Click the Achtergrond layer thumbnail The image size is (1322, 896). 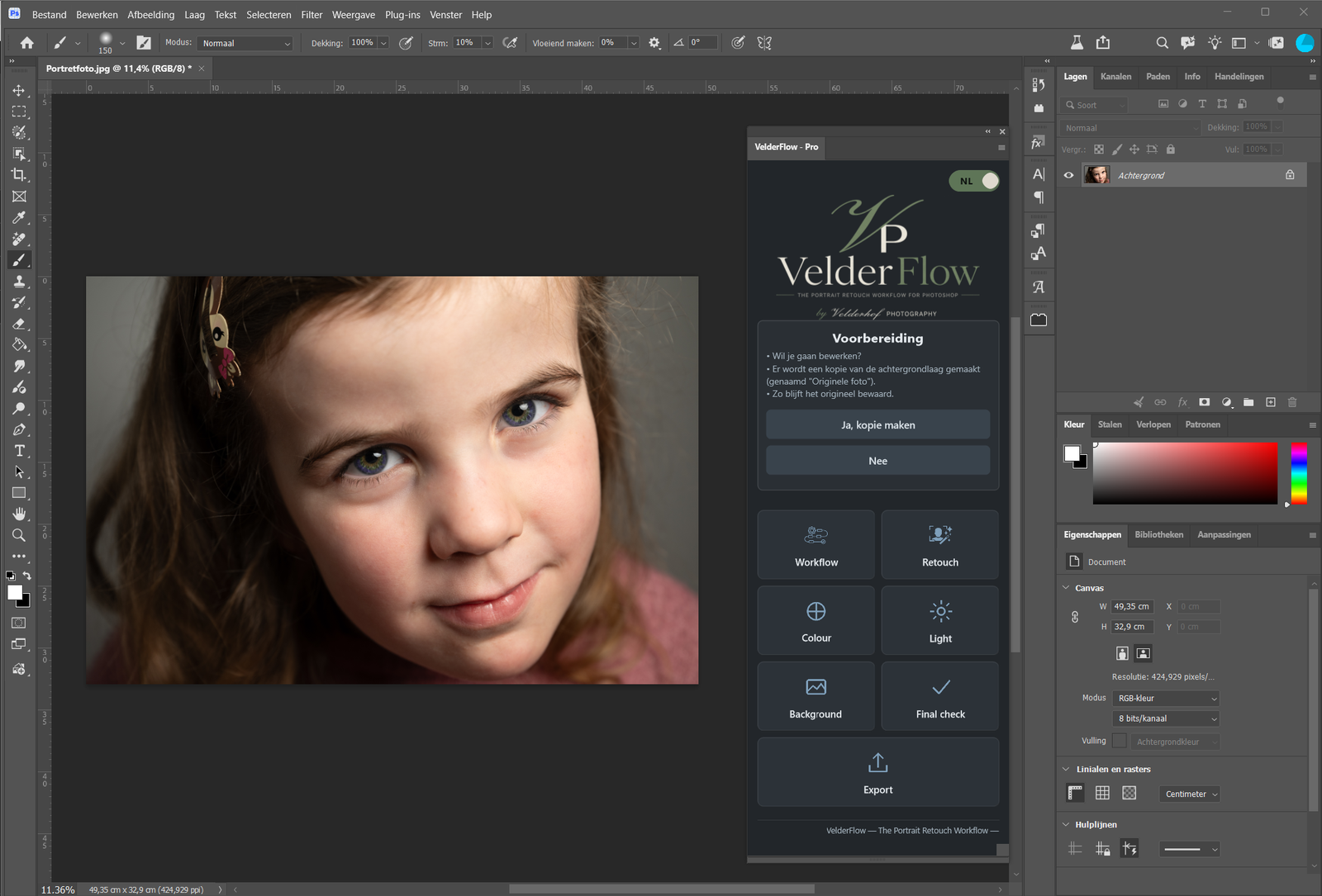[1096, 175]
